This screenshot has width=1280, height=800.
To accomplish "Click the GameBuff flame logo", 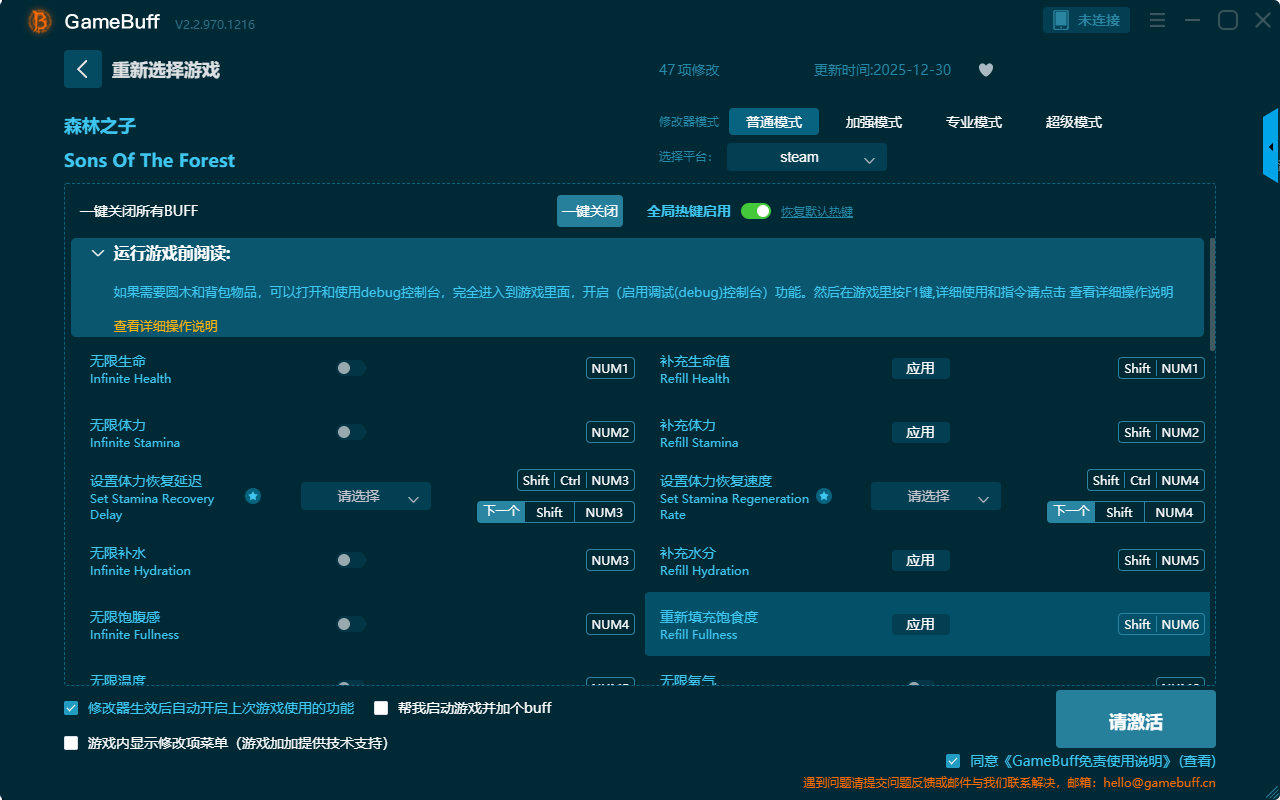I will (40, 21).
